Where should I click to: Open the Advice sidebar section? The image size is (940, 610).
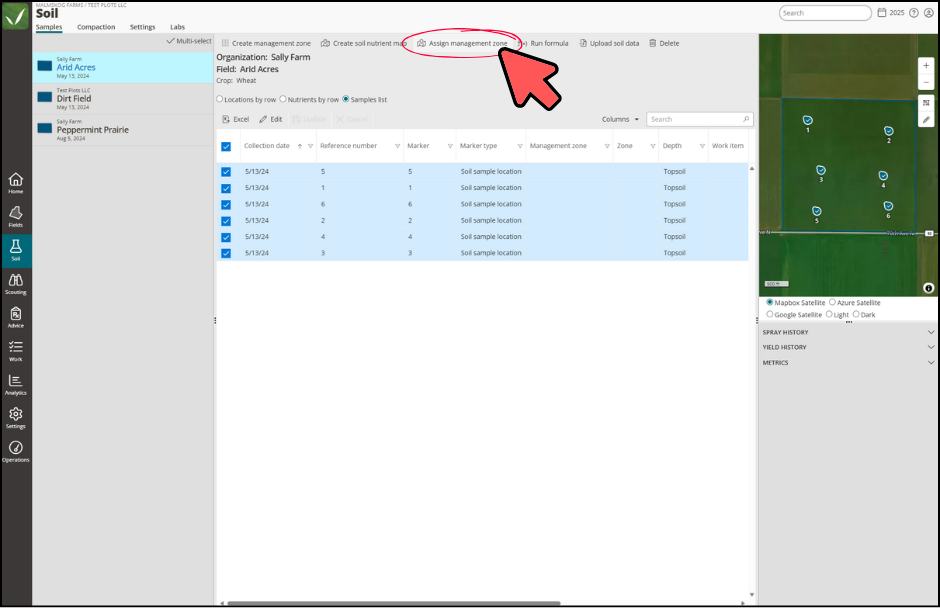tap(16, 317)
